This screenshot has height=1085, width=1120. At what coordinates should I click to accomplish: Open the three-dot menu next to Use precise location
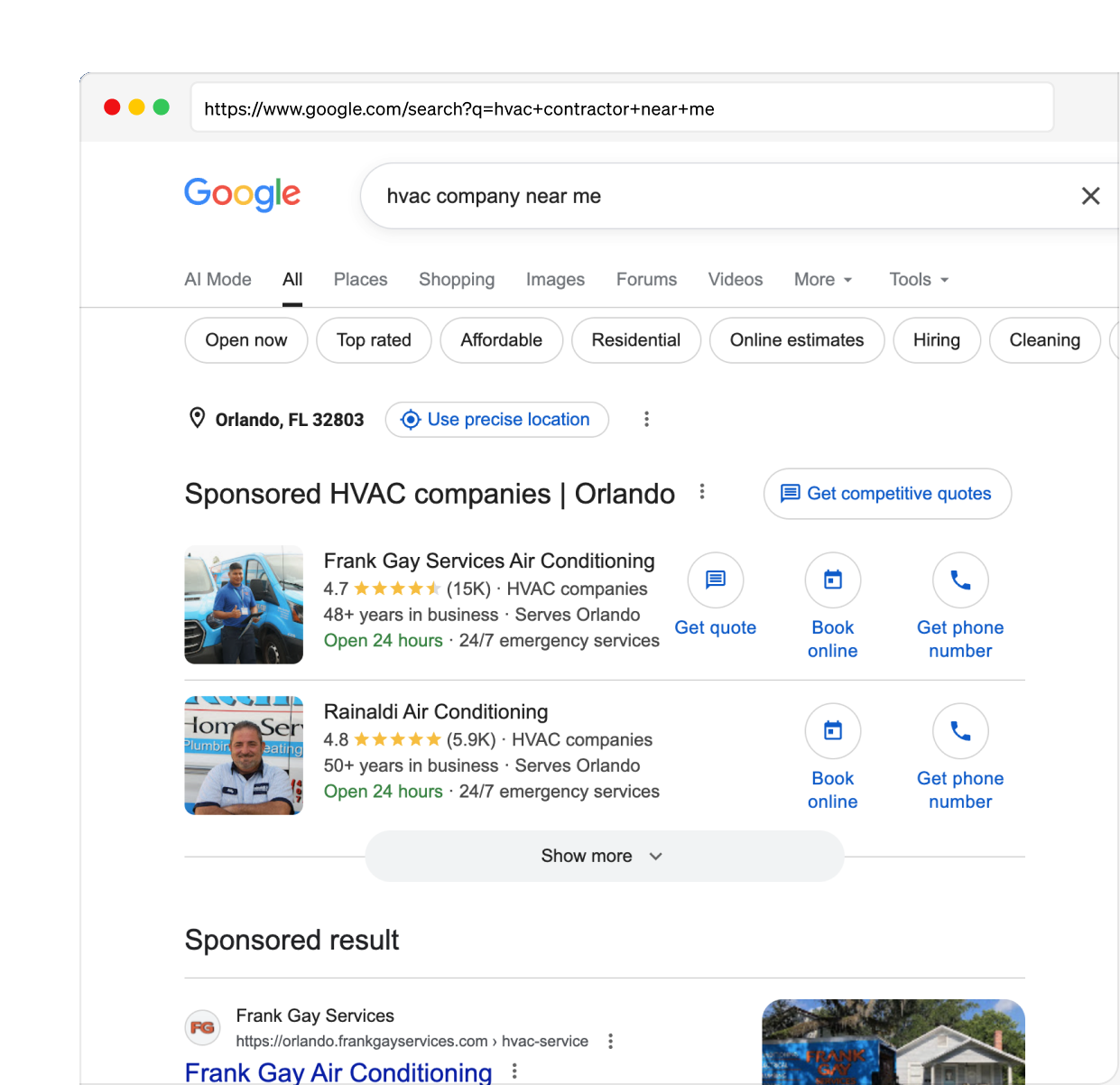(x=646, y=419)
